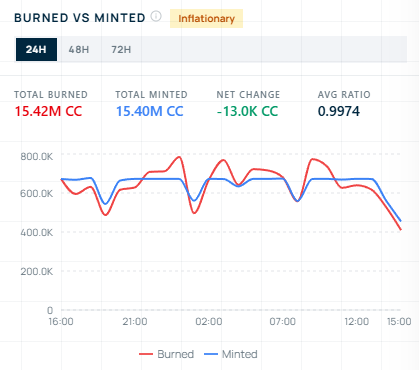Click the 16:00 x-axis label
Viewport: 419px width, 370px height.
(61, 322)
